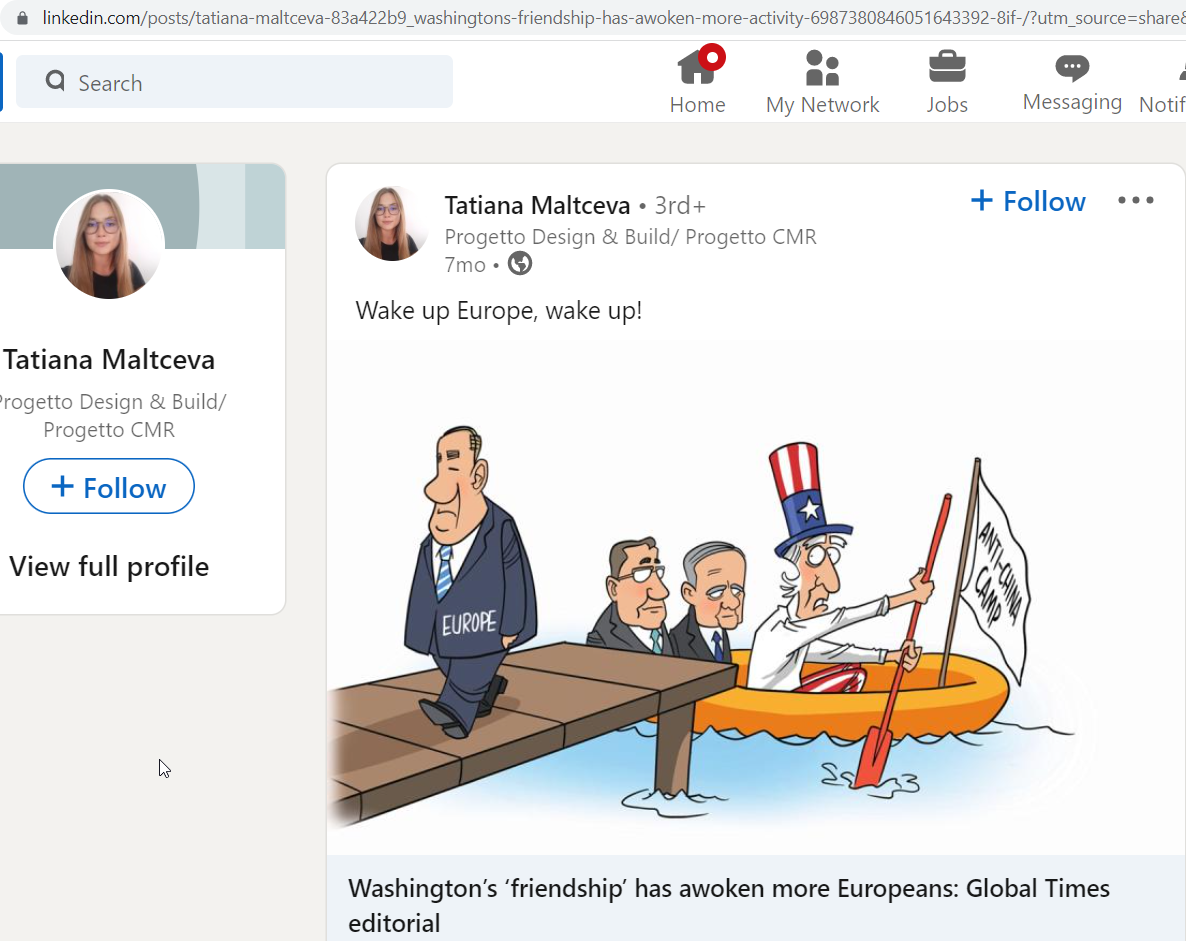Click Tatiana Maltceva's name in the sidebar card
1186x941 pixels.
click(109, 359)
